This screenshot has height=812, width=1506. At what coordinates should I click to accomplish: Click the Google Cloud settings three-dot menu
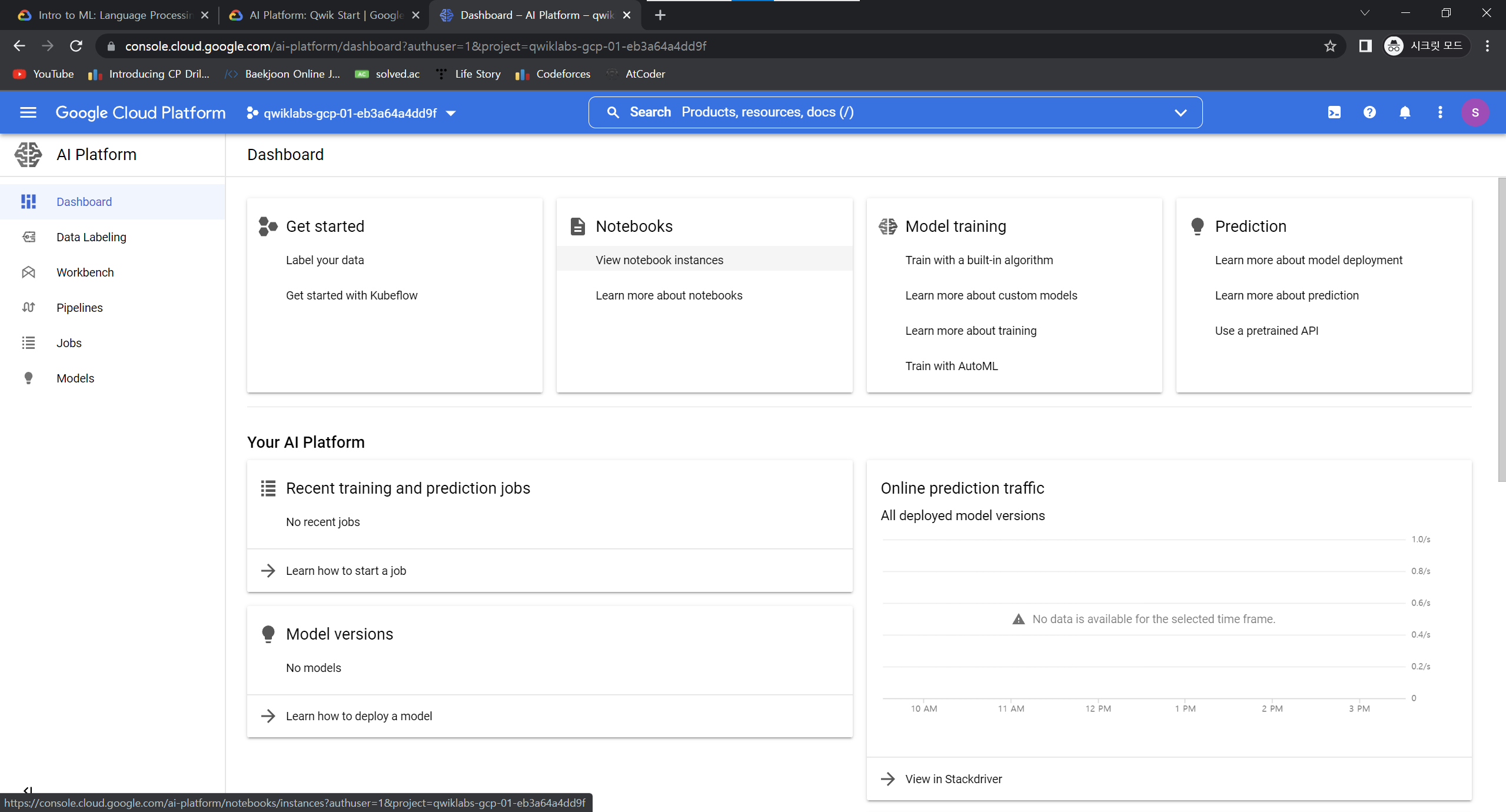click(1440, 112)
